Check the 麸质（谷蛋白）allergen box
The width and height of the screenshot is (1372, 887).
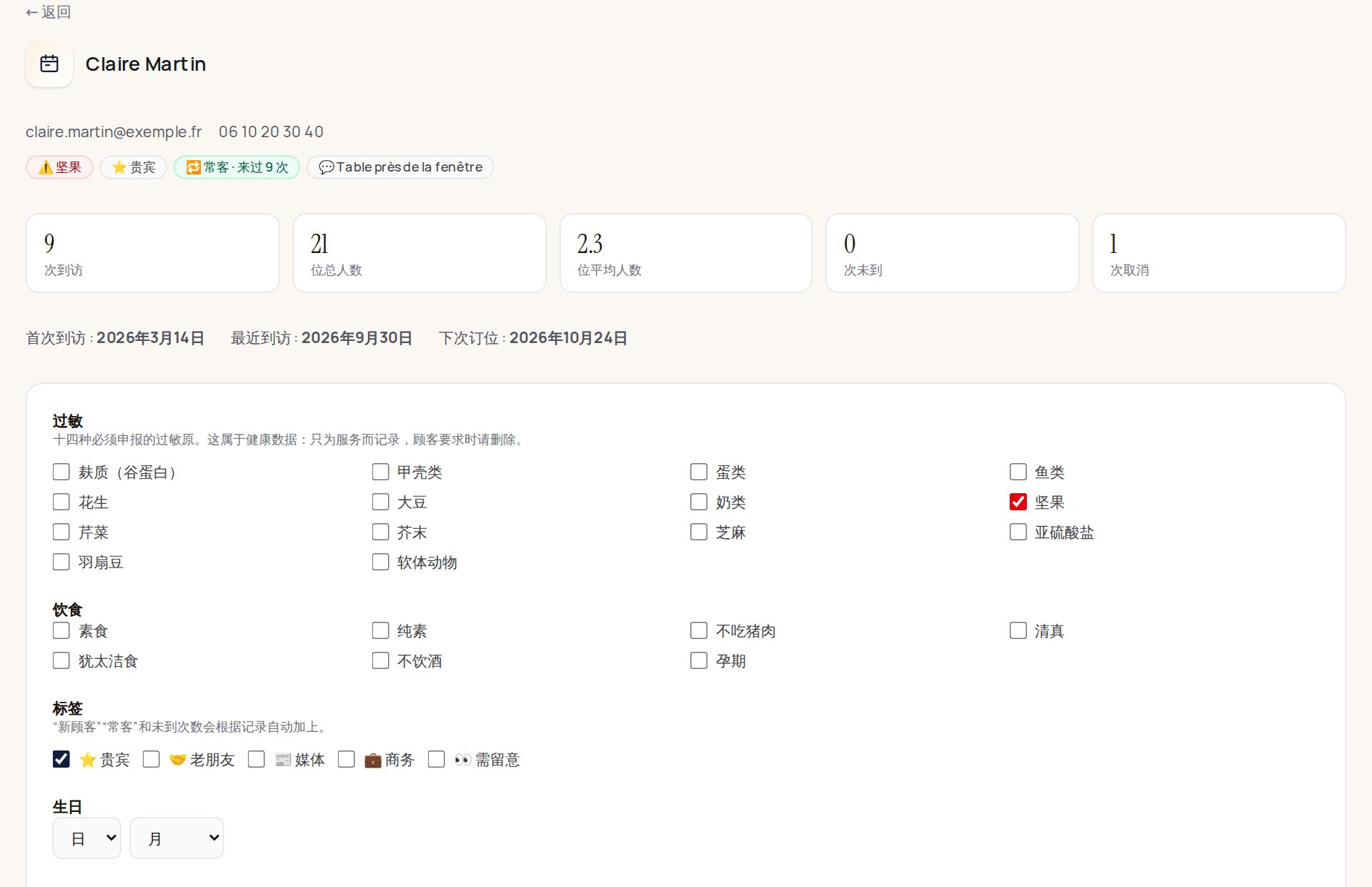[61, 472]
